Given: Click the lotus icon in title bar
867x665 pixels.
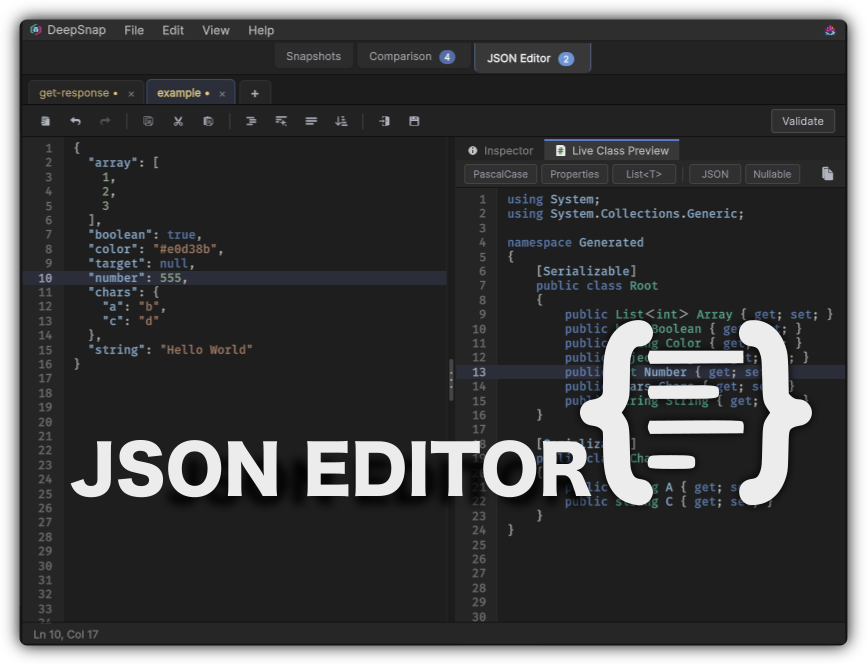Looking at the screenshot, I should point(830,30).
